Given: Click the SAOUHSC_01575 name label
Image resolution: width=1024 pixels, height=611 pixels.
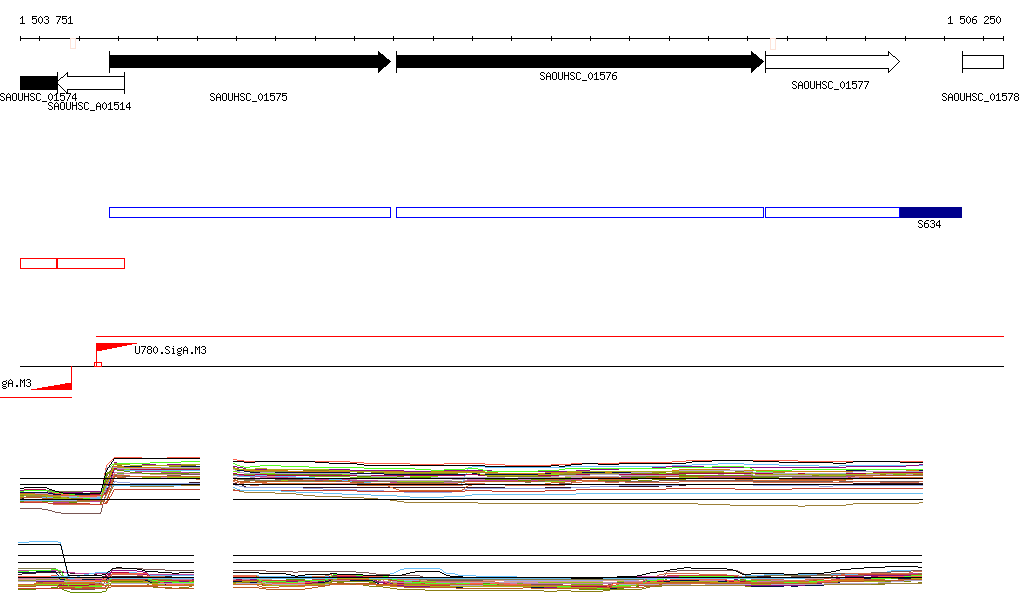Looking at the screenshot, I should 248,98.
